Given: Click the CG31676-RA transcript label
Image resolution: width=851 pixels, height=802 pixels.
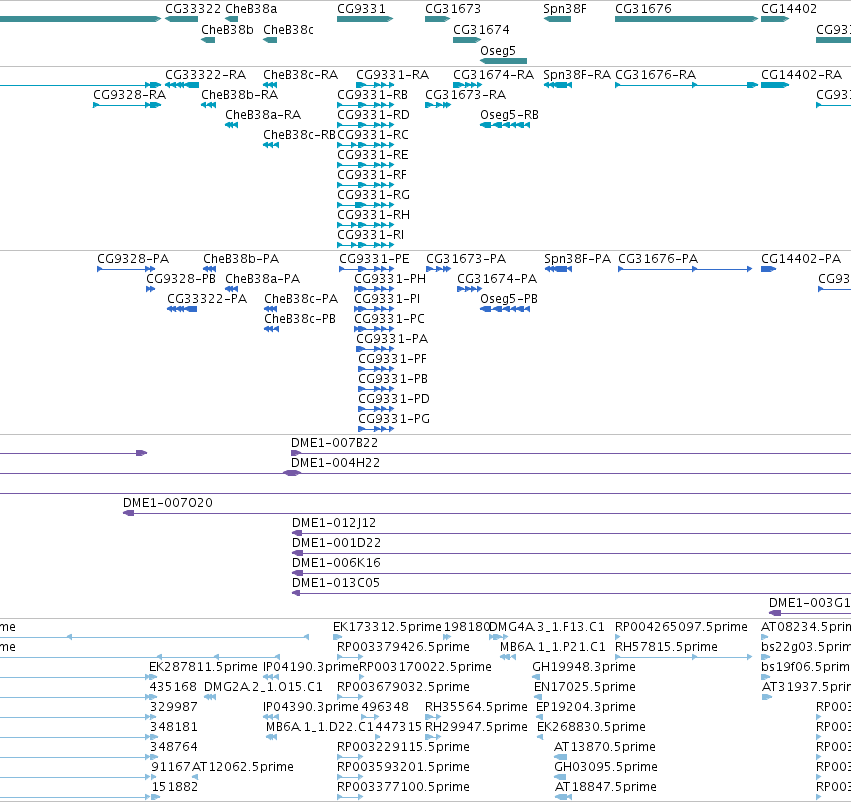Looking at the screenshot, I should (655, 75).
